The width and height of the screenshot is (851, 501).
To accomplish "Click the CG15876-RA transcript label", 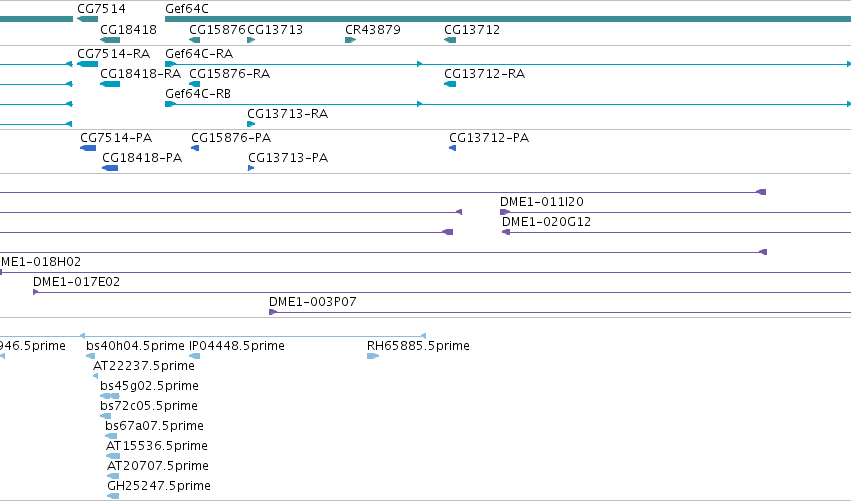I will click(x=230, y=73).
